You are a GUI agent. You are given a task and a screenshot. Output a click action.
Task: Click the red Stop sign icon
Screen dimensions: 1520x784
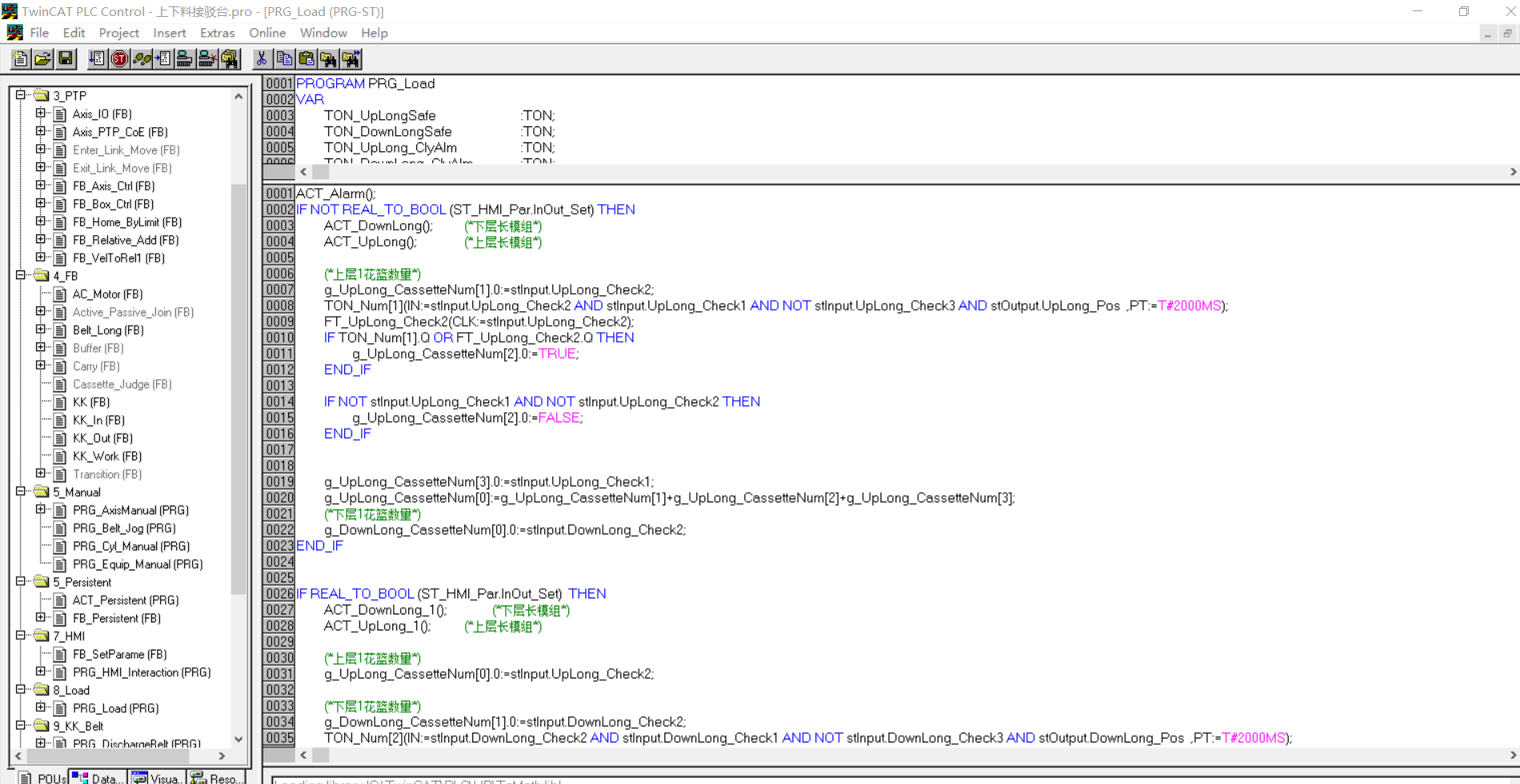119,58
